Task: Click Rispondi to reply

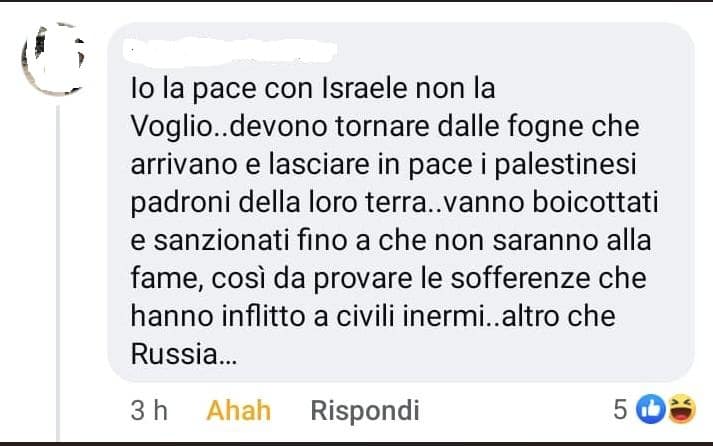Action: 364,410
